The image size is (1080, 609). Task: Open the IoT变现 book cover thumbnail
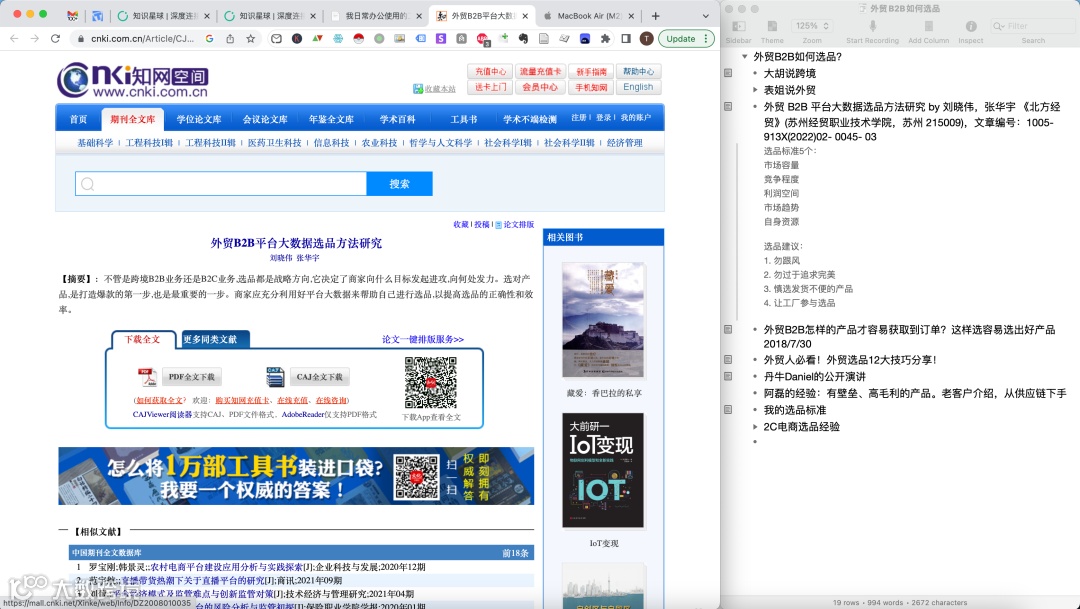603,471
